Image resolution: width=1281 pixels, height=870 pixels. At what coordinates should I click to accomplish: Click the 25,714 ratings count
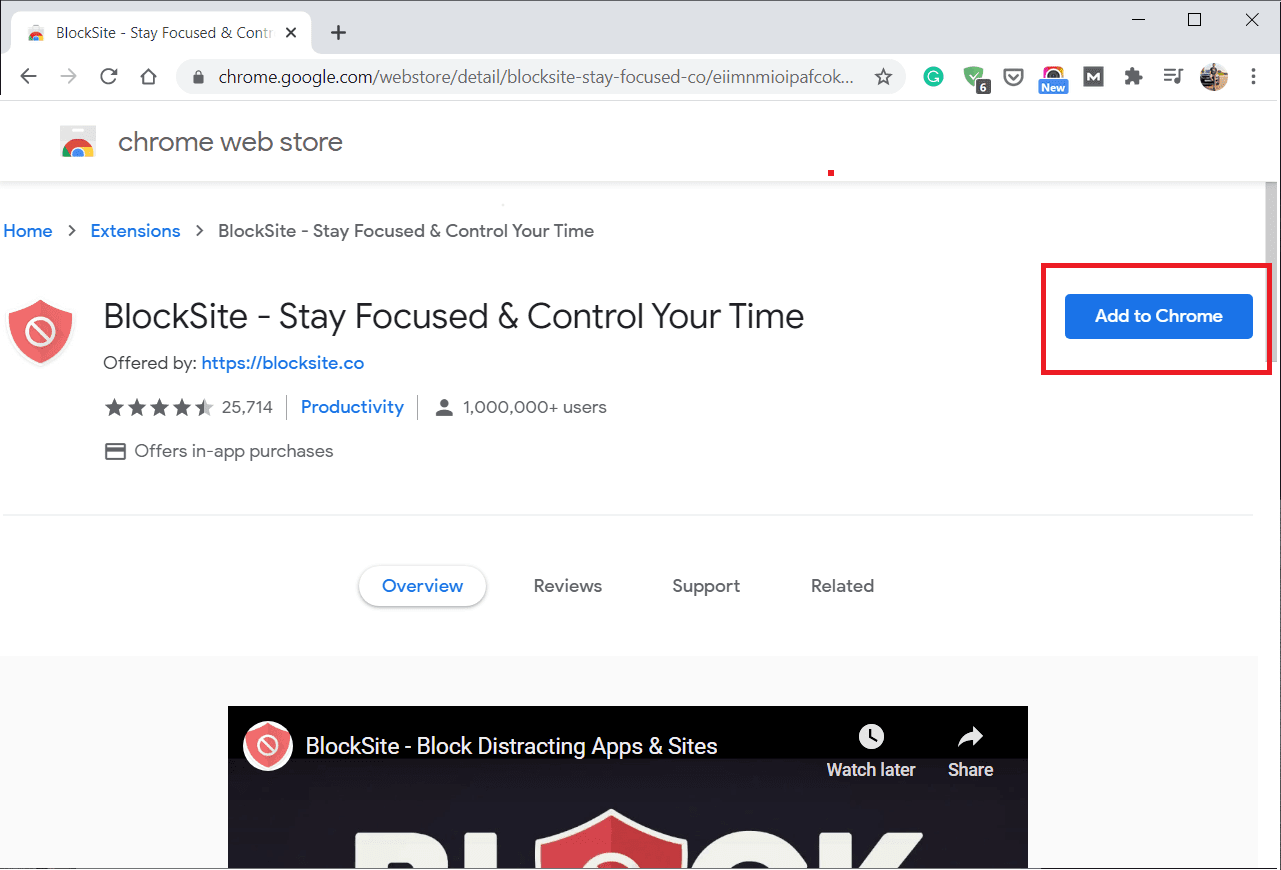pos(247,407)
